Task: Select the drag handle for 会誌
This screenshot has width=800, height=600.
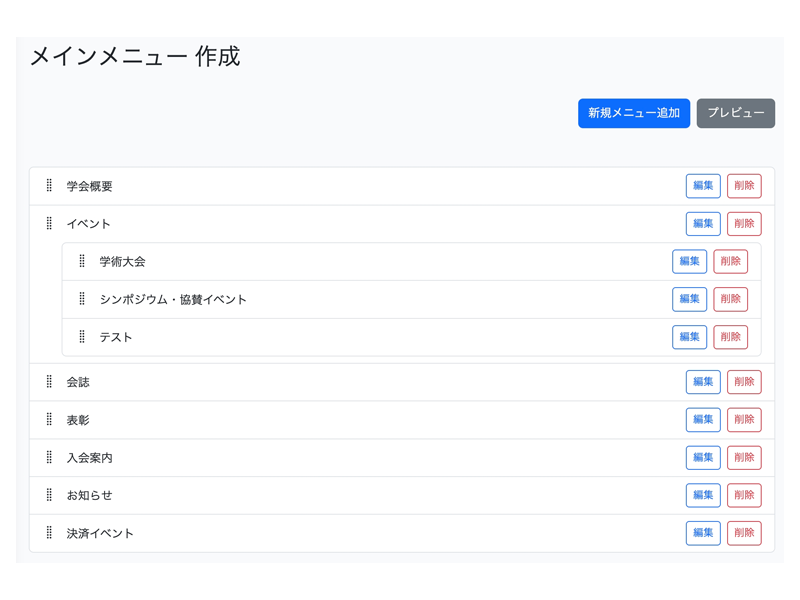Action: coord(49,382)
